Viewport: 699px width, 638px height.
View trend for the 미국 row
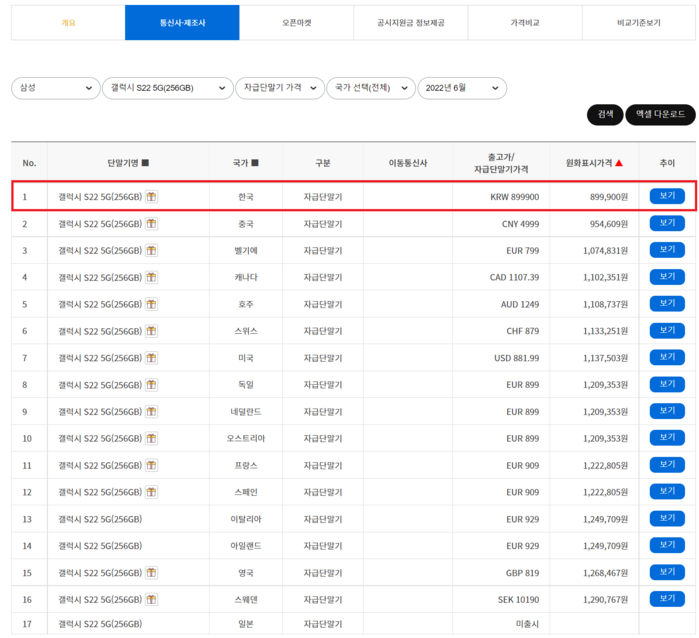(x=667, y=357)
